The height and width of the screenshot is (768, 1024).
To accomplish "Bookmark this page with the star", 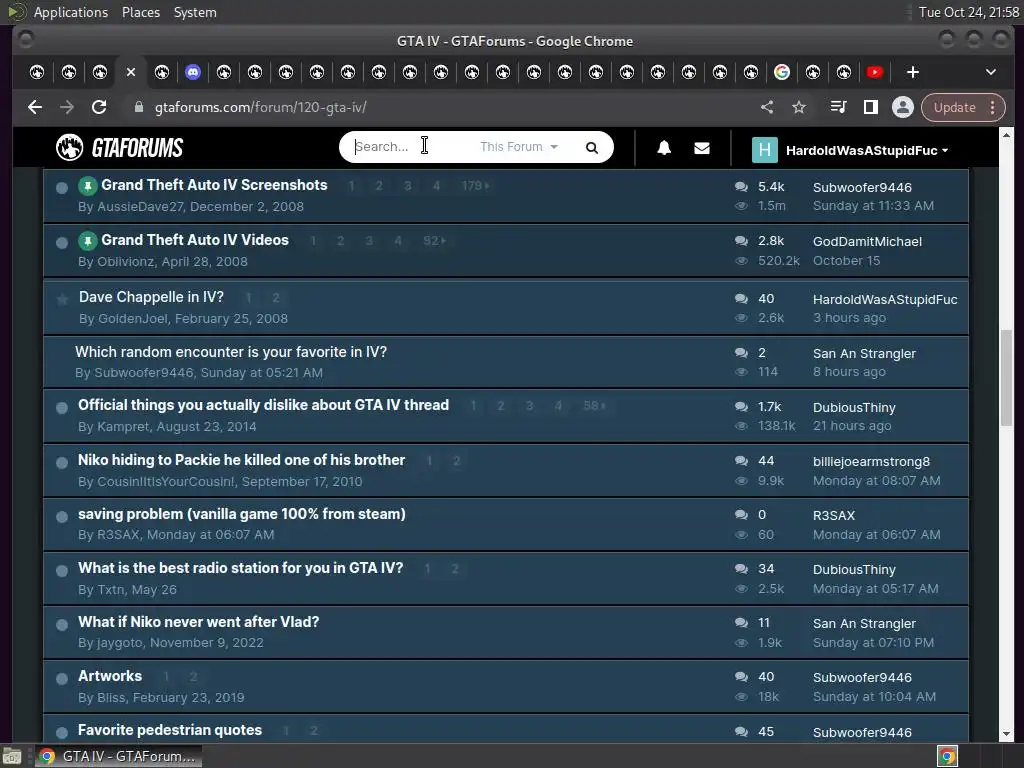I will (799, 107).
